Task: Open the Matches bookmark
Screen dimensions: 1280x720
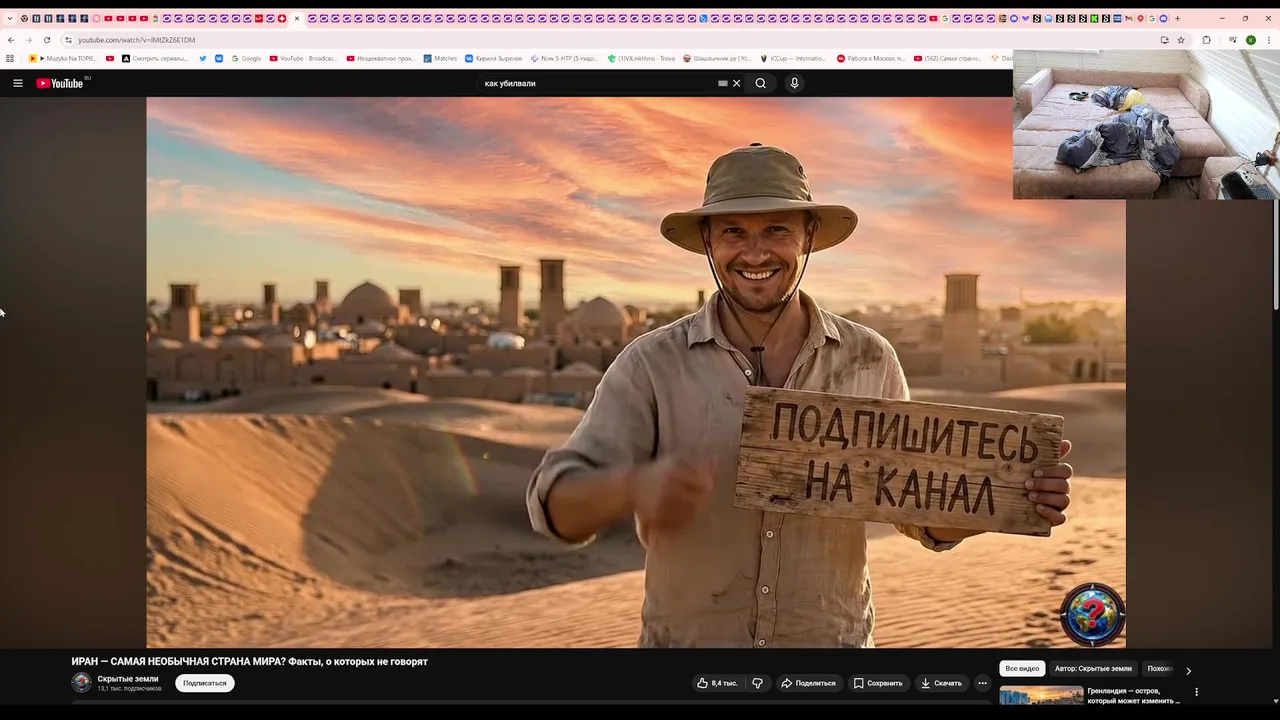Action: (x=440, y=58)
